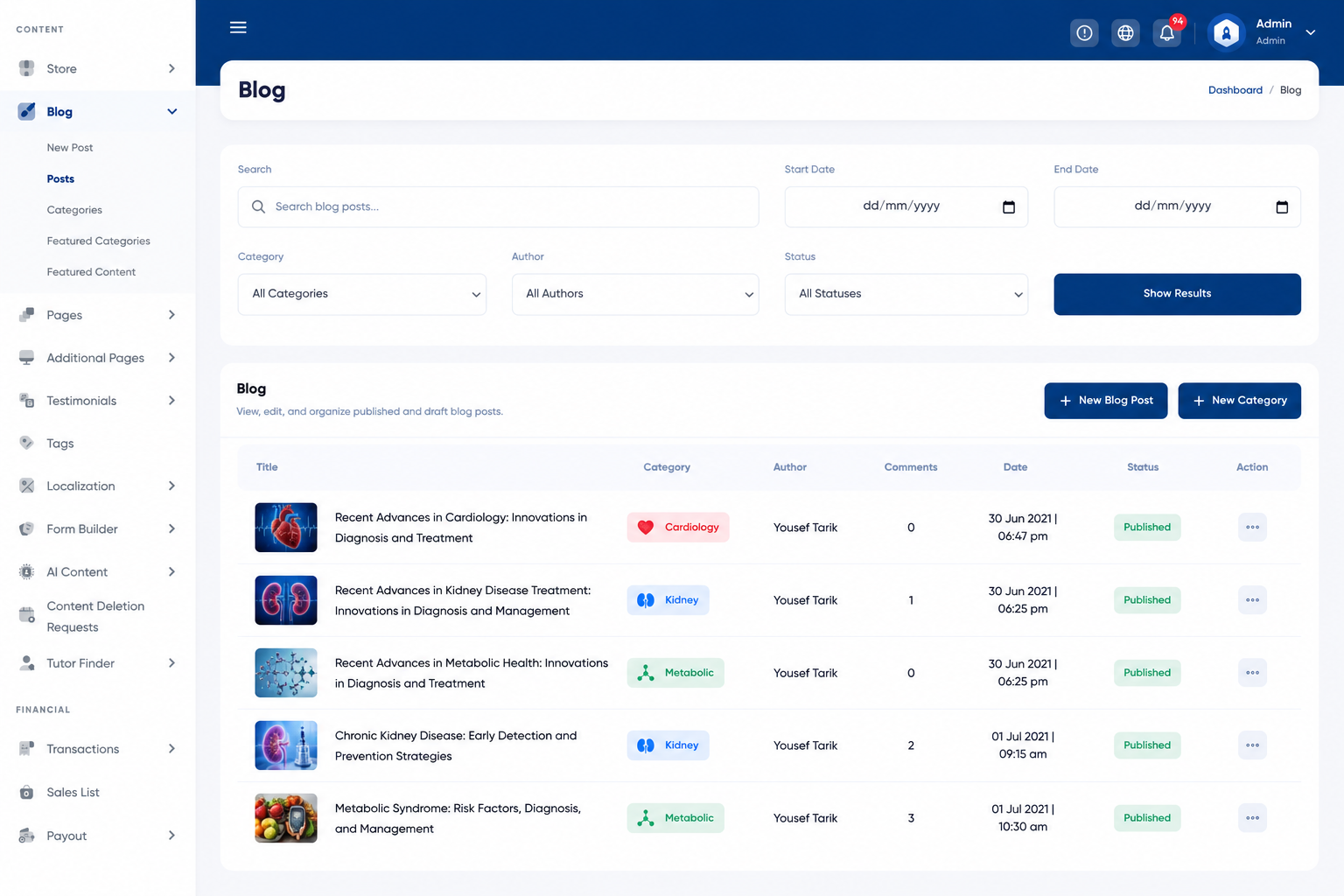Expand the Testimonials menu chevron
This screenshot has width=1344, height=896.
[171, 400]
